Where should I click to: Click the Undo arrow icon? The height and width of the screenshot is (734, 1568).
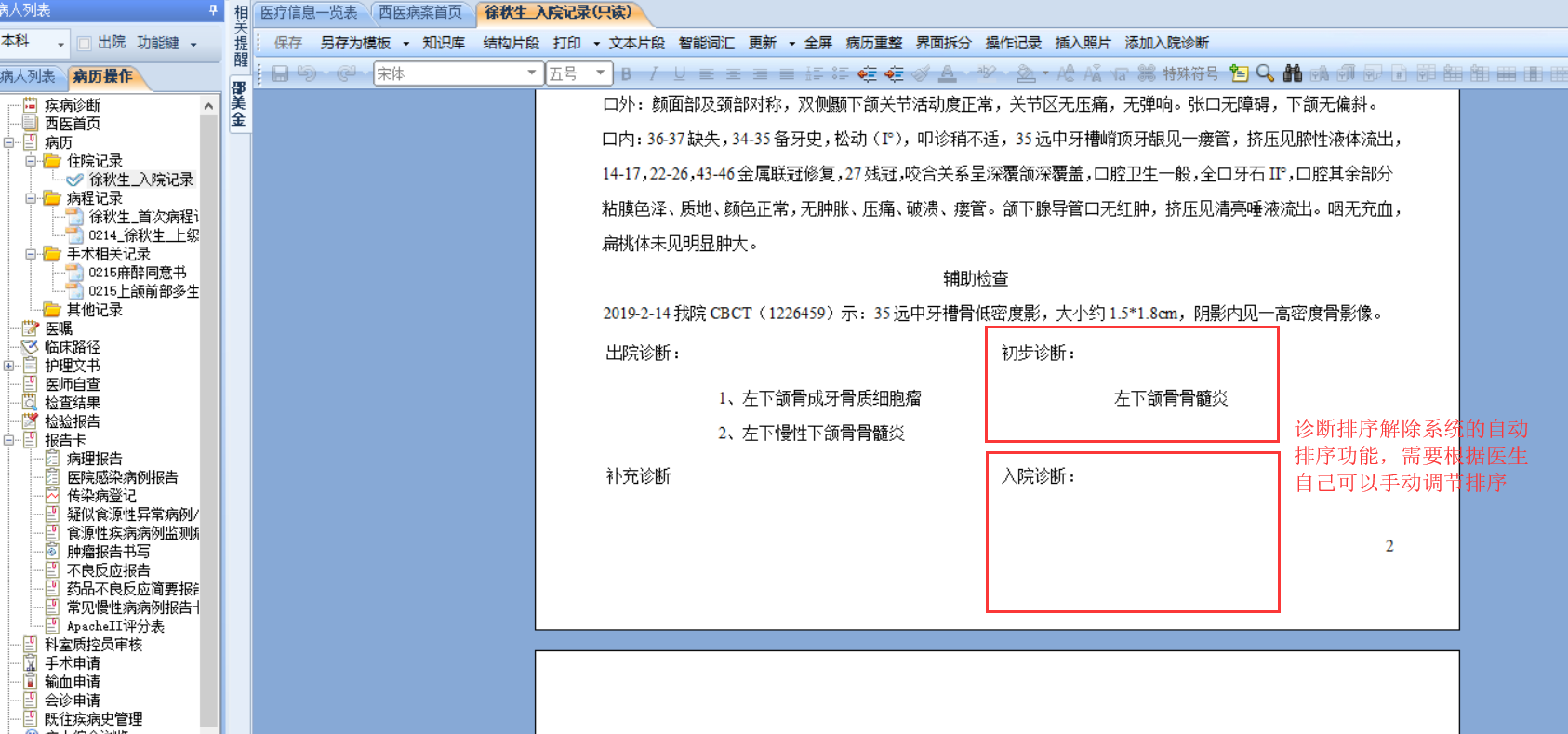[307, 73]
